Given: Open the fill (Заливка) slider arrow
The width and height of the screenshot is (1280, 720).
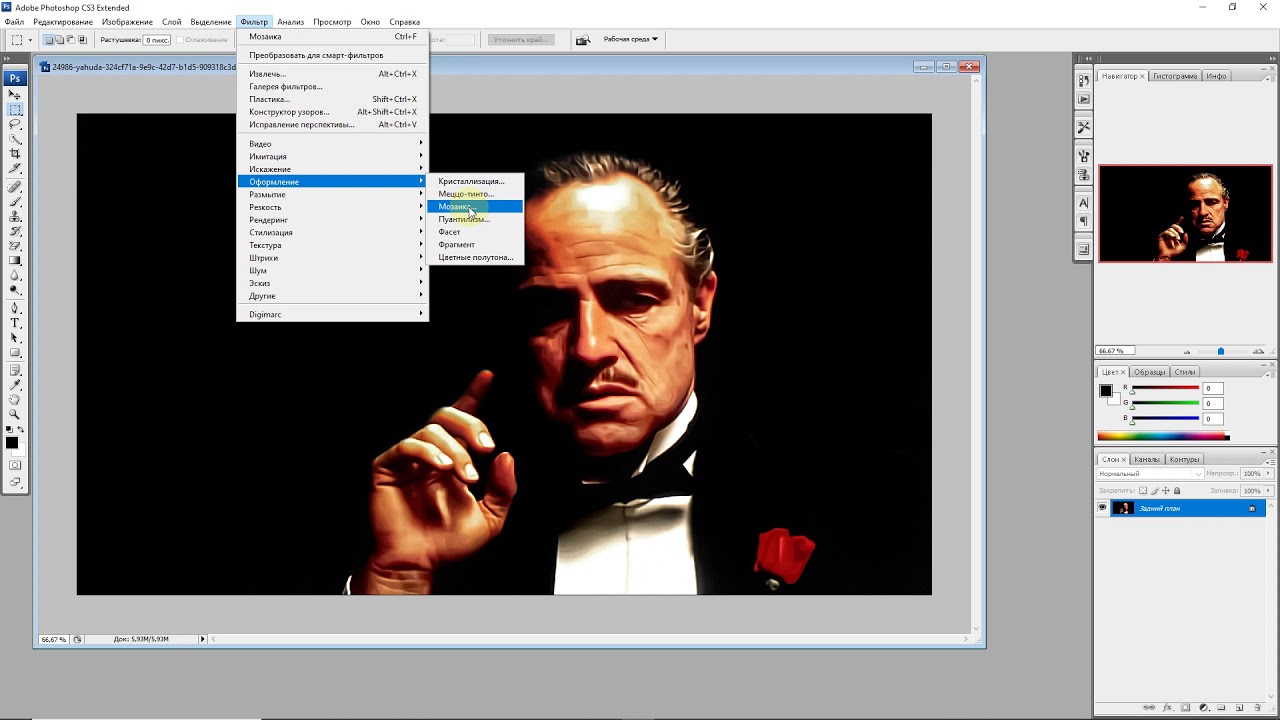Looking at the screenshot, I should coord(1269,490).
